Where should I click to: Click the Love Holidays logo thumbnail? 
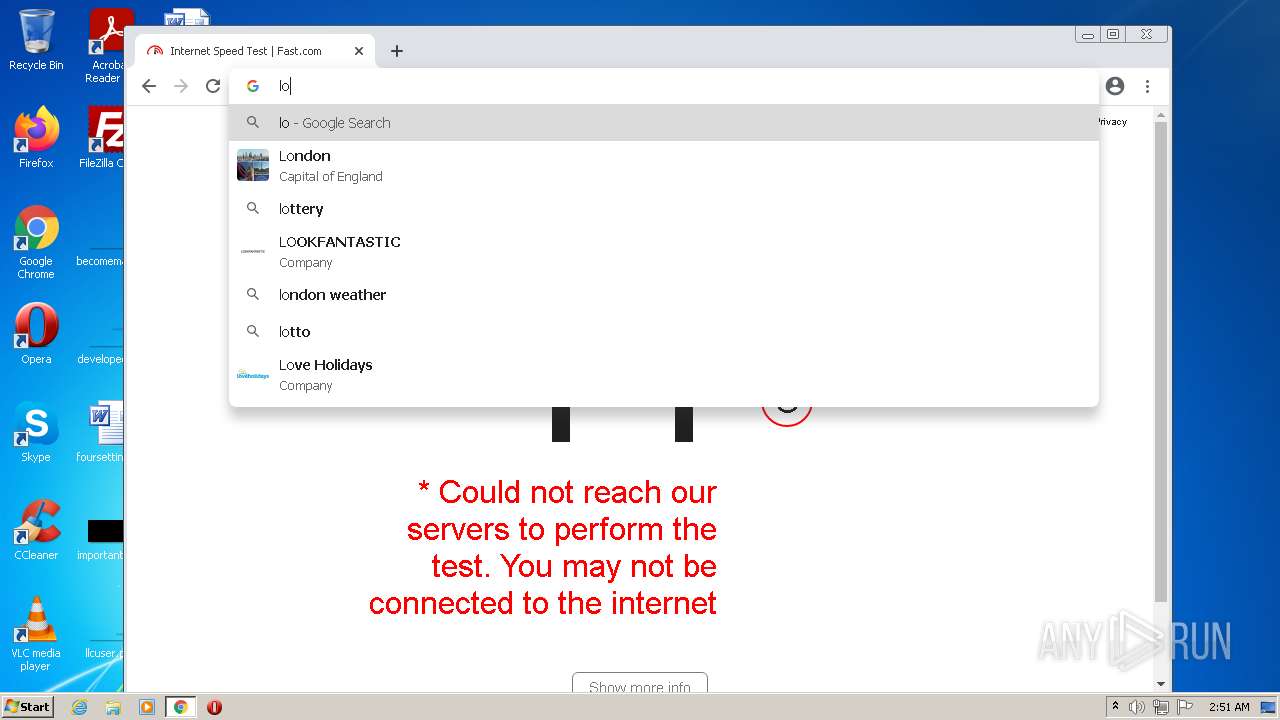tap(253, 375)
